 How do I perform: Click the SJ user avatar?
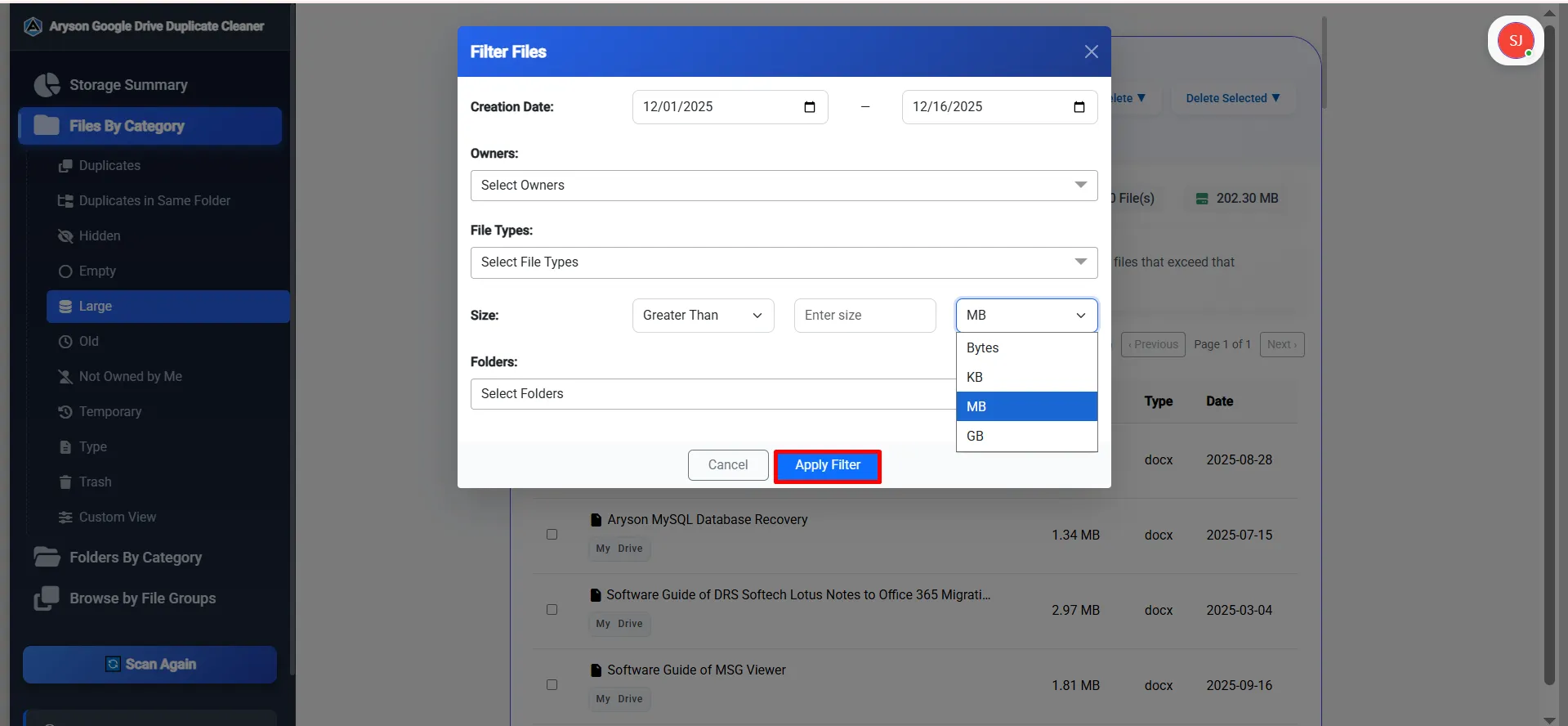[x=1516, y=40]
